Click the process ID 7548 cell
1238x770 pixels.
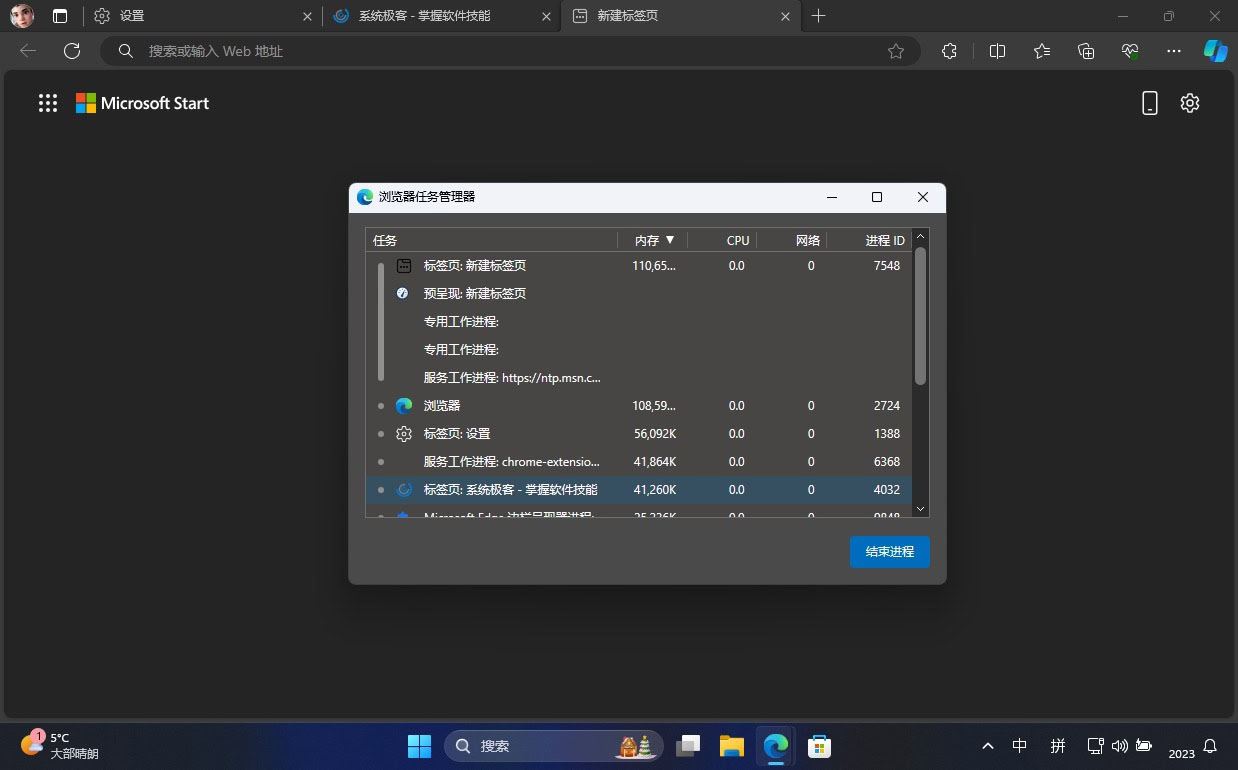click(886, 266)
